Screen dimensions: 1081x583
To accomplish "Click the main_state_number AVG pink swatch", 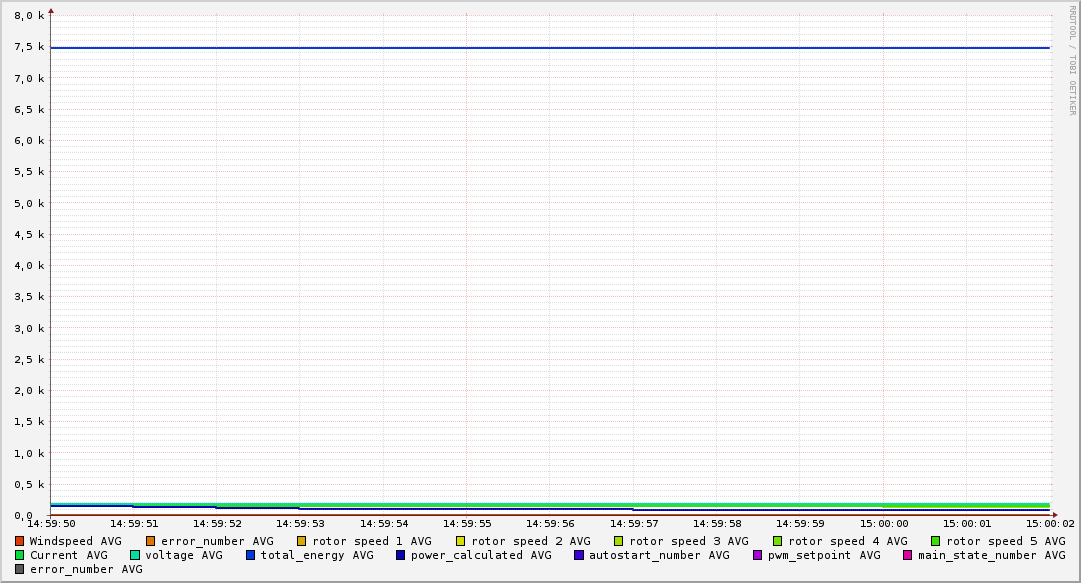I will (908, 555).
